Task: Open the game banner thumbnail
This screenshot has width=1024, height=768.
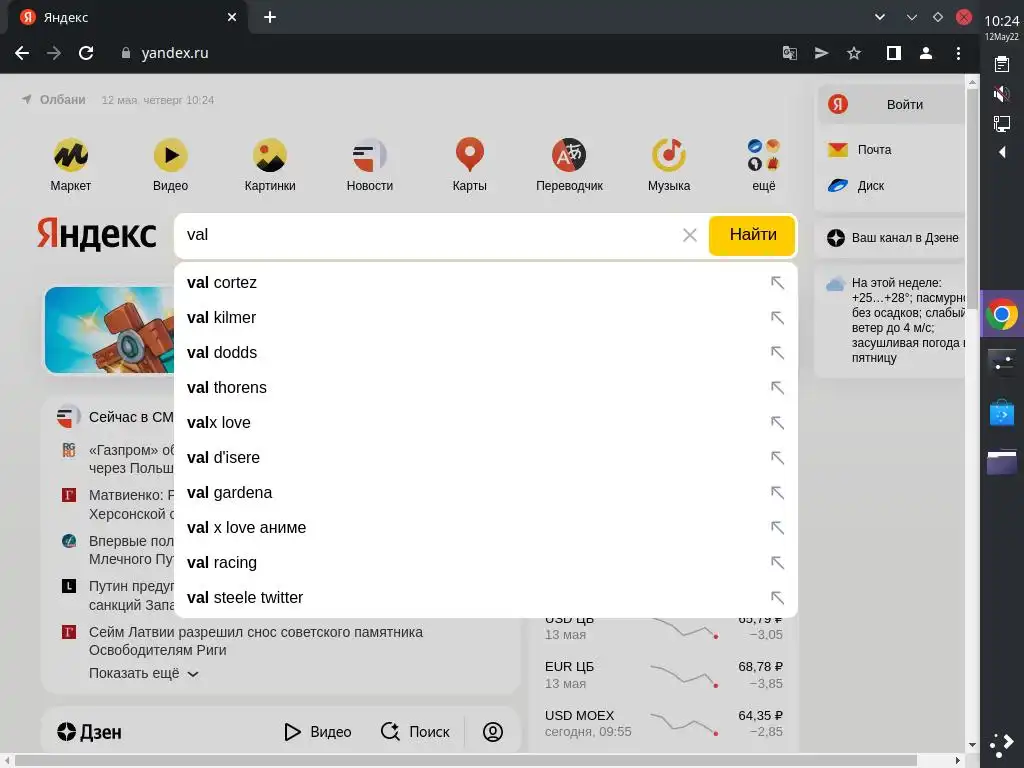Action: (x=110, y=330)
